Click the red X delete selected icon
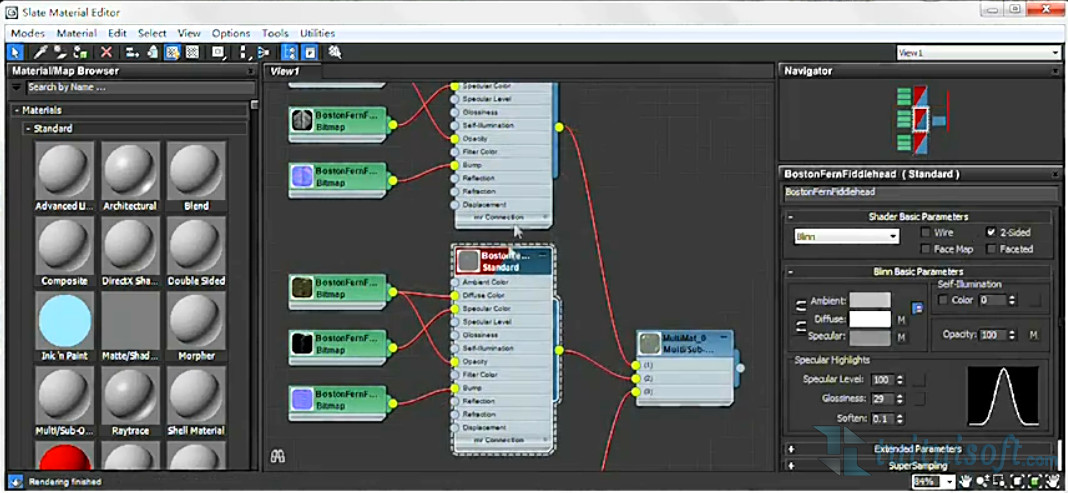Screen dimensions: 1068x493 click(x=106, y=52)
